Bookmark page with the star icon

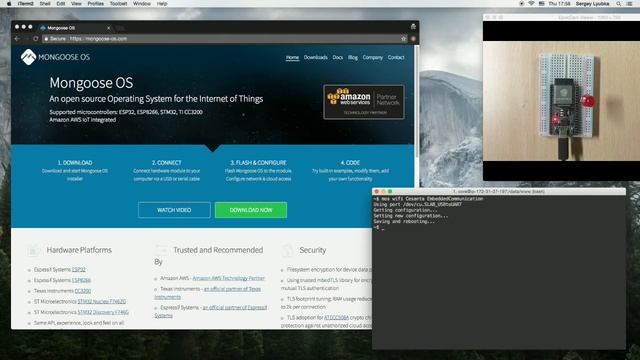tap(404, 39)
